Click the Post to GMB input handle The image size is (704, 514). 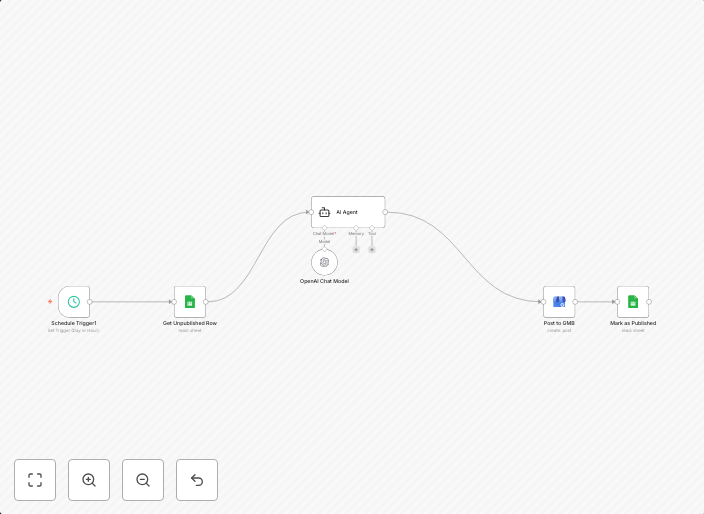coord(543,302)
